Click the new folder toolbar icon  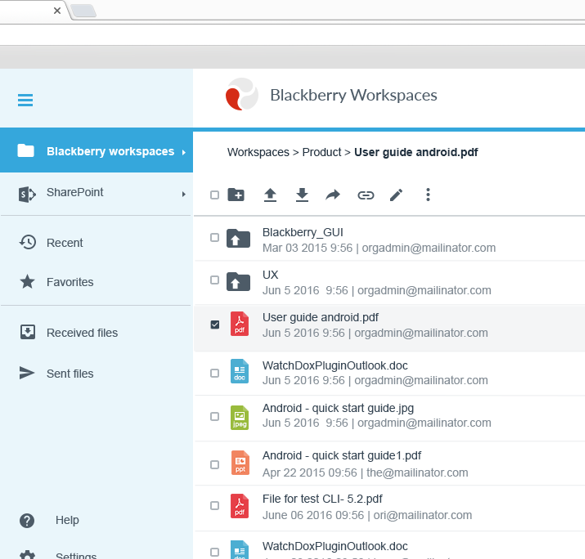[236, 195]
